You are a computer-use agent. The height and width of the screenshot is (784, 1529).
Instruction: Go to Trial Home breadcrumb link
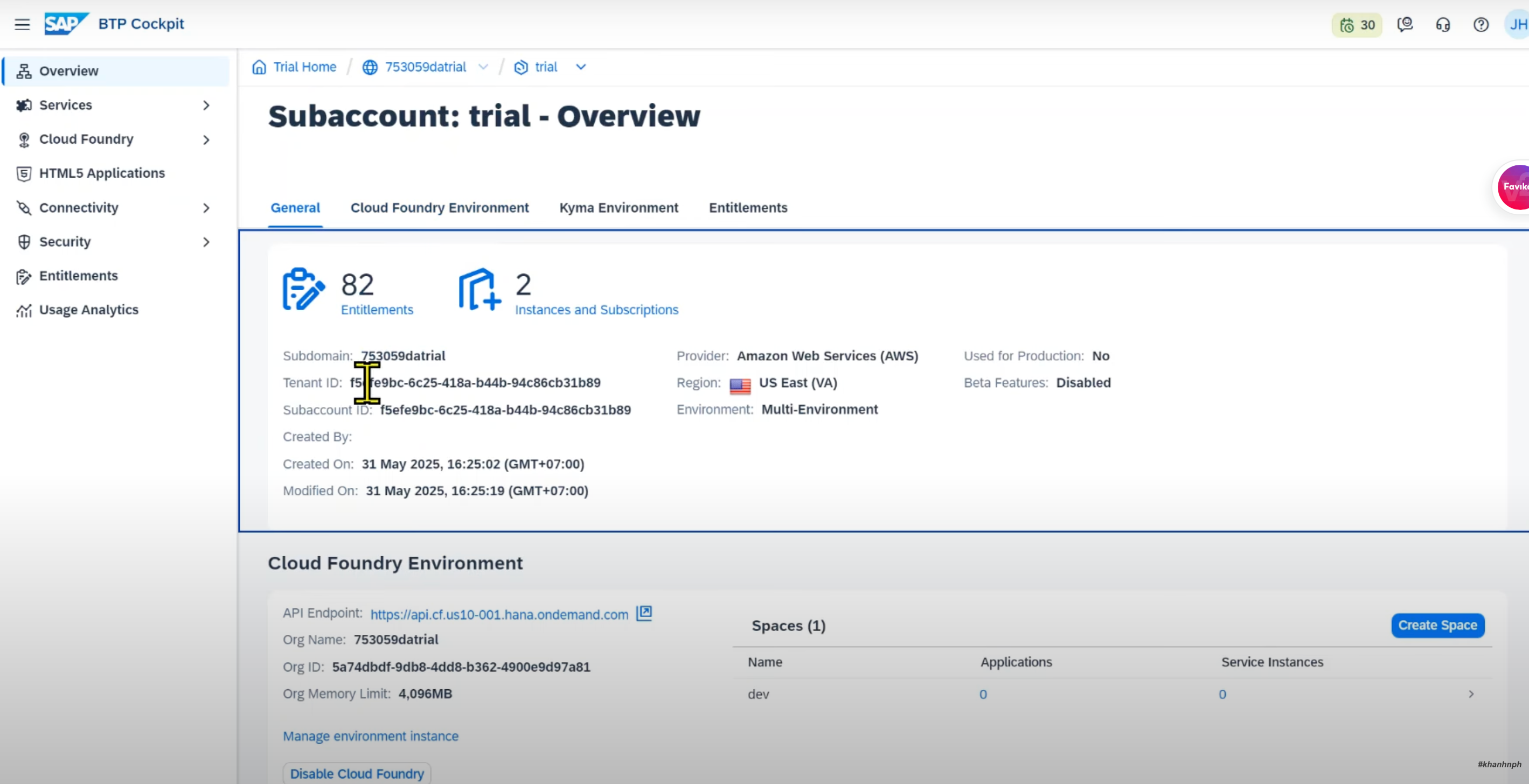[304, 67]
